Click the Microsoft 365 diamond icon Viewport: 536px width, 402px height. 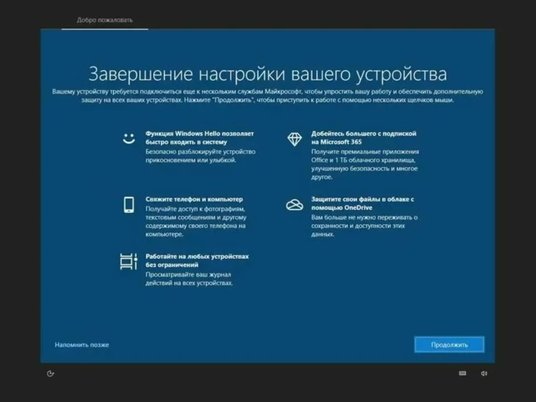pos(294,139)
